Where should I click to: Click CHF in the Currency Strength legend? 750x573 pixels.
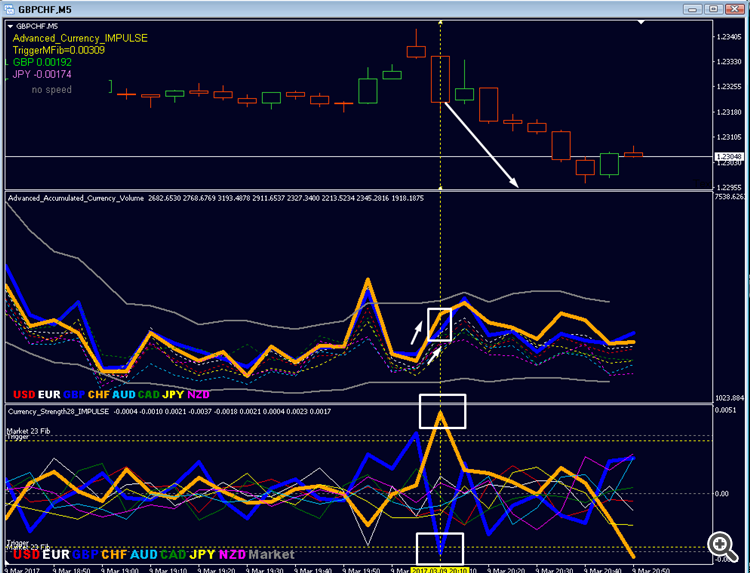point(114,555)
